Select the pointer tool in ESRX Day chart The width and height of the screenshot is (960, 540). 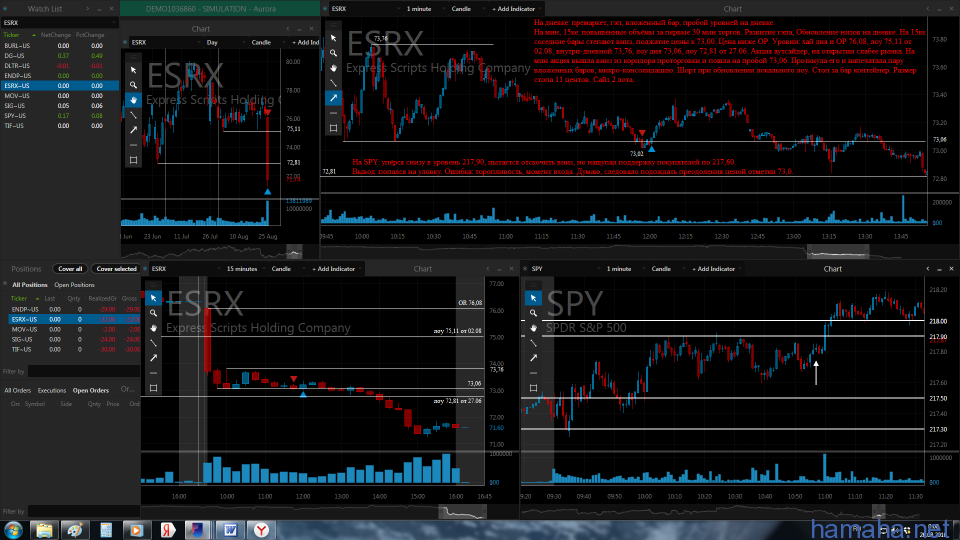(x=133, y=70)
